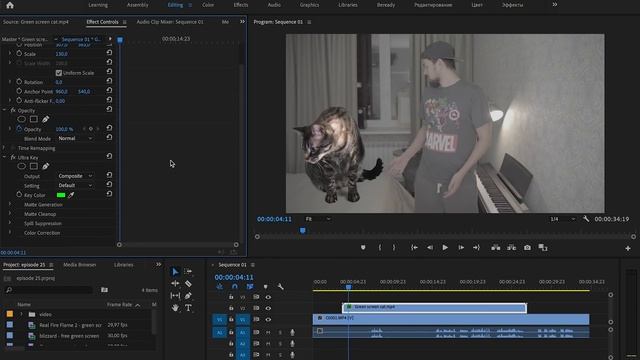Open Blend Mode dropdown
The height and width of the screenshot is (360, 640).
(75, 138)
